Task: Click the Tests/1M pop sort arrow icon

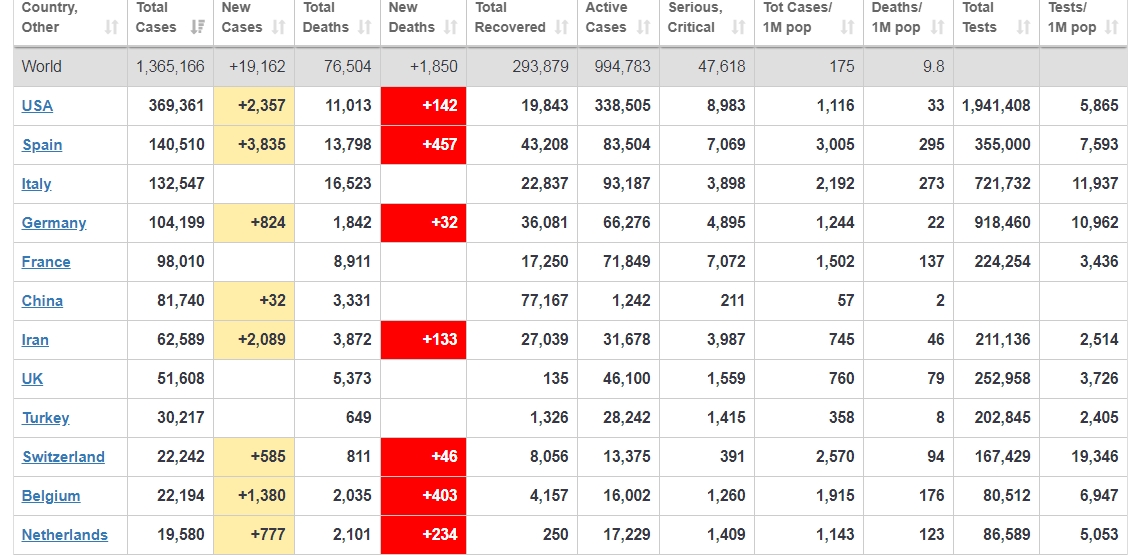Action: 1112,27
